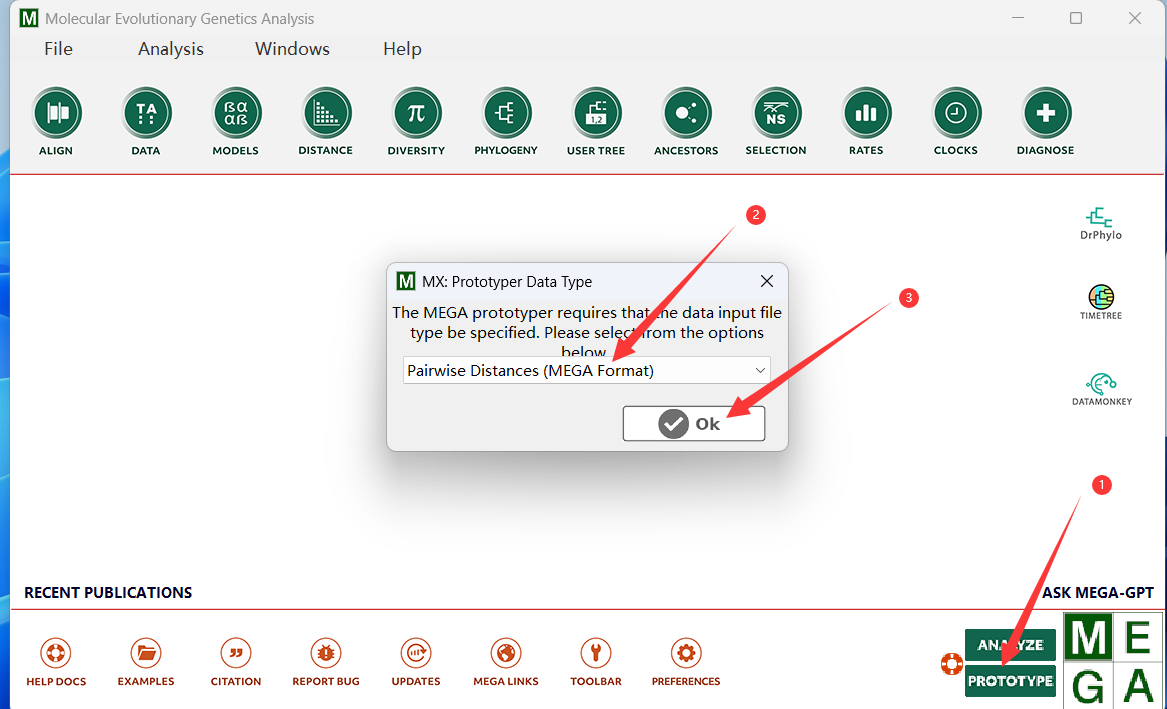Click the Recent Publications heading

(108, 593)
